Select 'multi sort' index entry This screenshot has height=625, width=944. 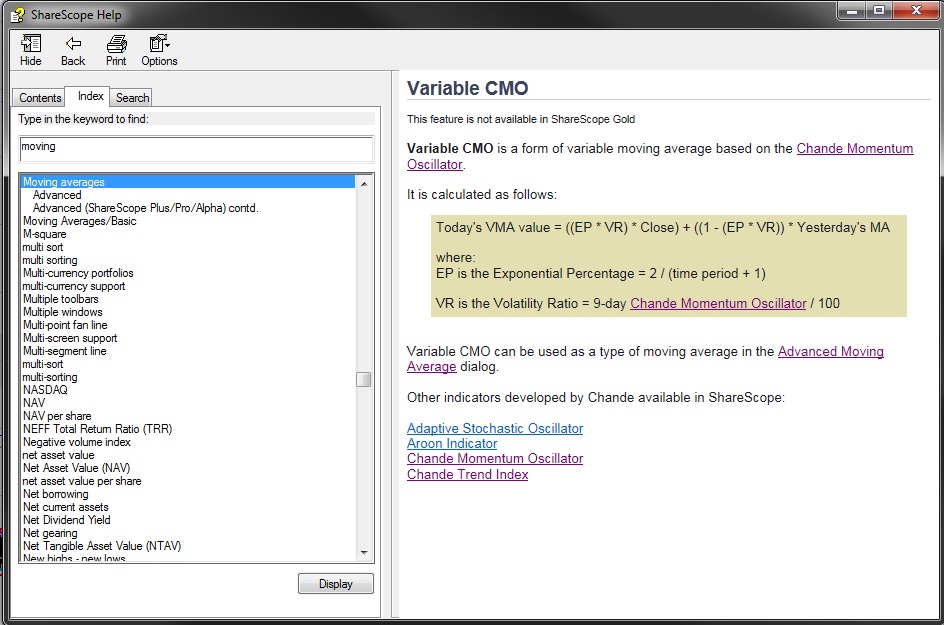click(x=42, y=247)
